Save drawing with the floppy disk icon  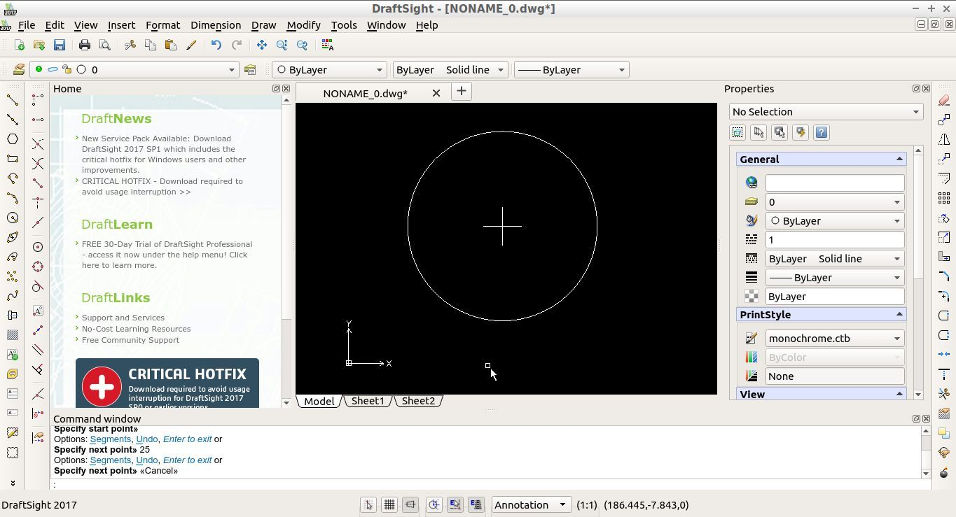pos(59,45)
